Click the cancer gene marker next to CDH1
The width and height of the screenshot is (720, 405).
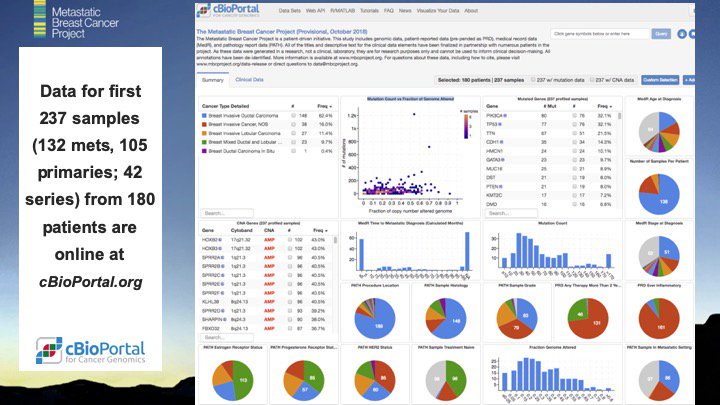coord(501,142)
